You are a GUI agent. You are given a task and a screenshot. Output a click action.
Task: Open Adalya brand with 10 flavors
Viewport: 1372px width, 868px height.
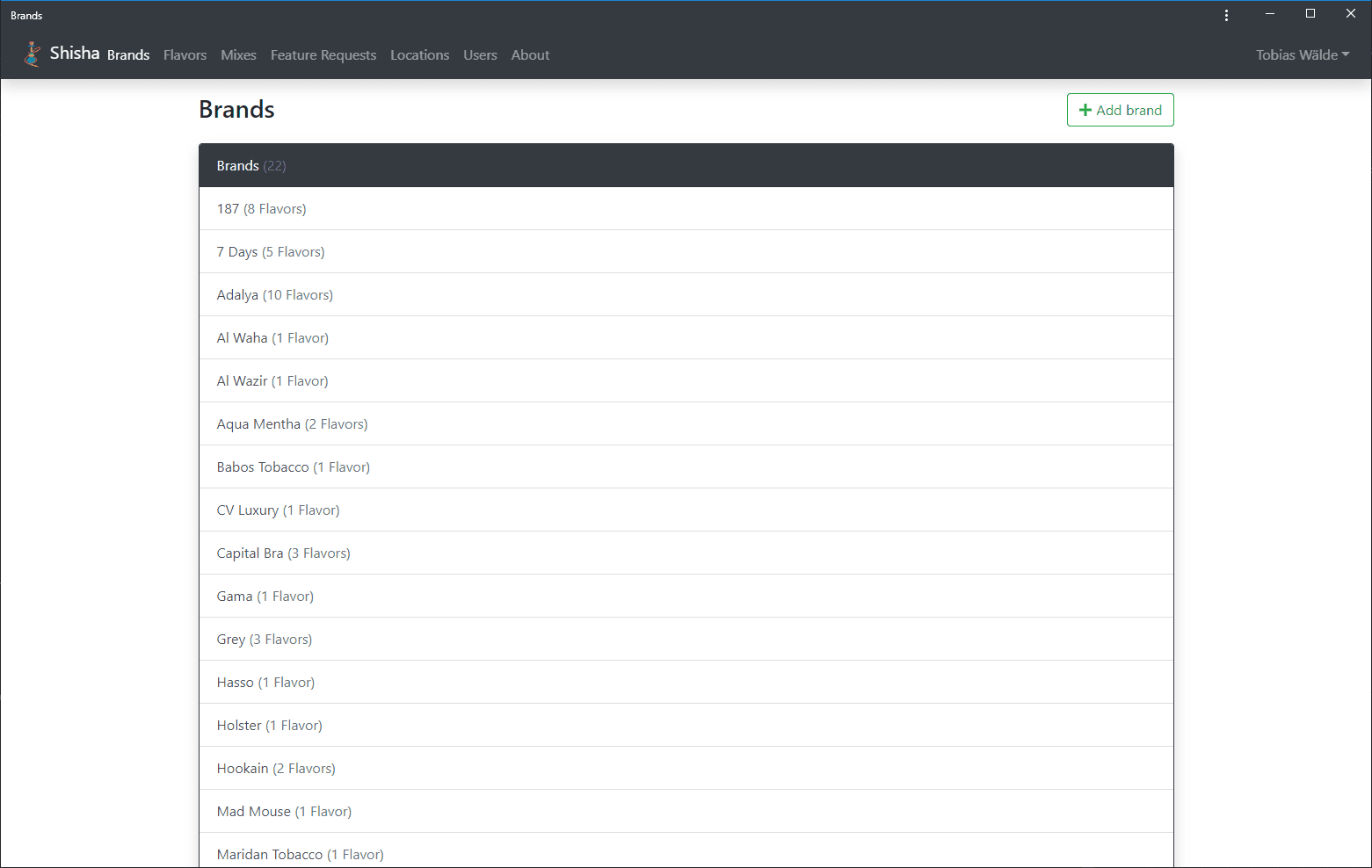(x=686, y=295)
